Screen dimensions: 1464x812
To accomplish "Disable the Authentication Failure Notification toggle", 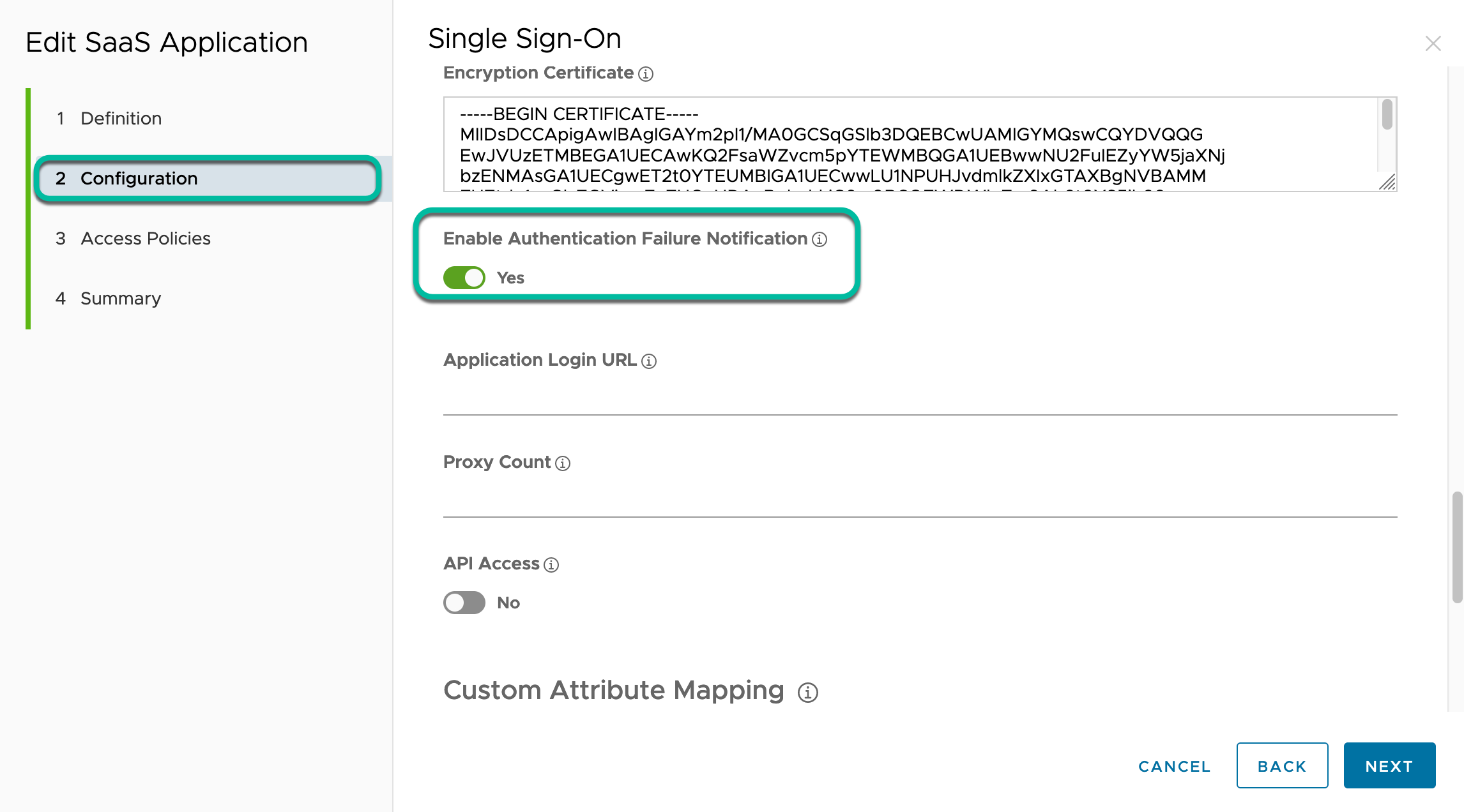I will coord(464,278).
